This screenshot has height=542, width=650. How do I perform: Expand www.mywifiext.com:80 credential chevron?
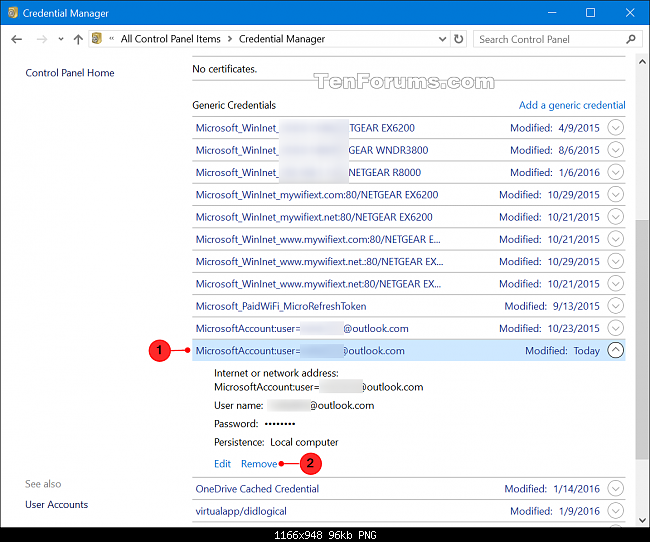[x=616, y=240]
